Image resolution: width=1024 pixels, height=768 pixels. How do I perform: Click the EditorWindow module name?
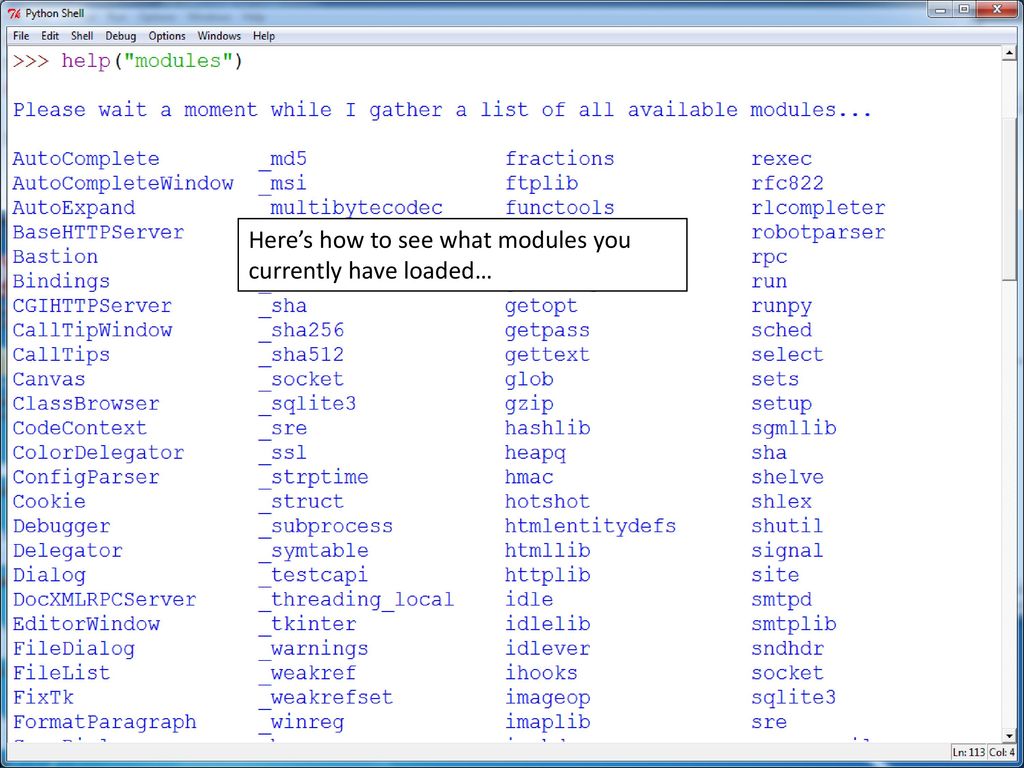tap(86, 624)
